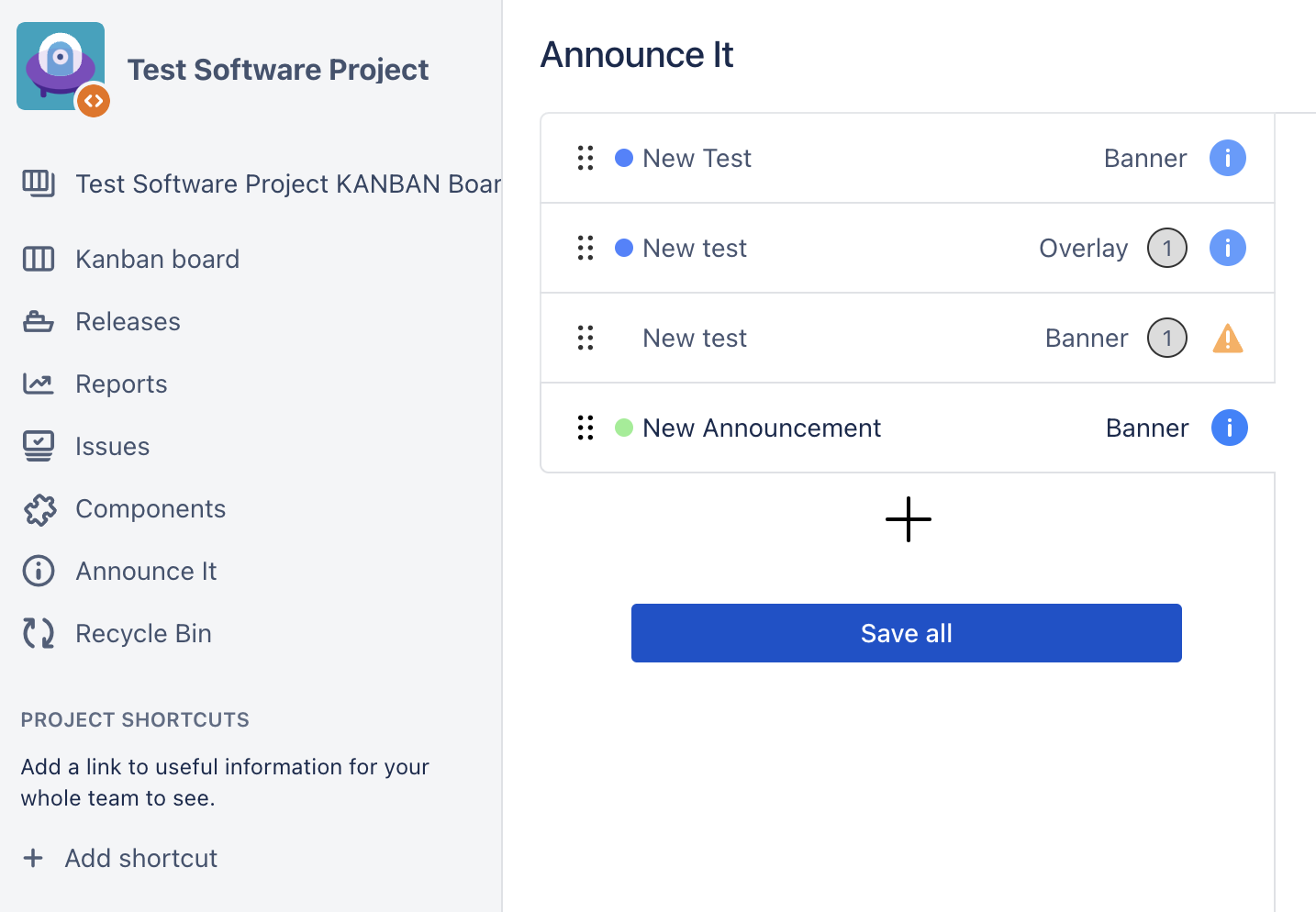This screenshot has height=912, width=1316.
Task: Click the Announce It info icon in sidebar
Action: tap(39, 571)
